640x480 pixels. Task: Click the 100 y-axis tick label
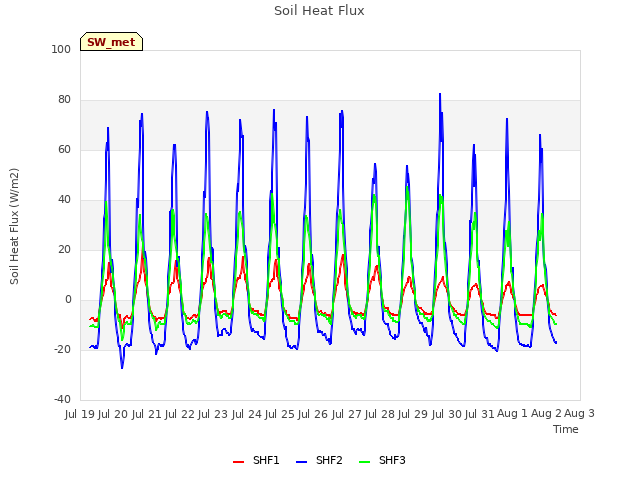click(x=61, y=49)
